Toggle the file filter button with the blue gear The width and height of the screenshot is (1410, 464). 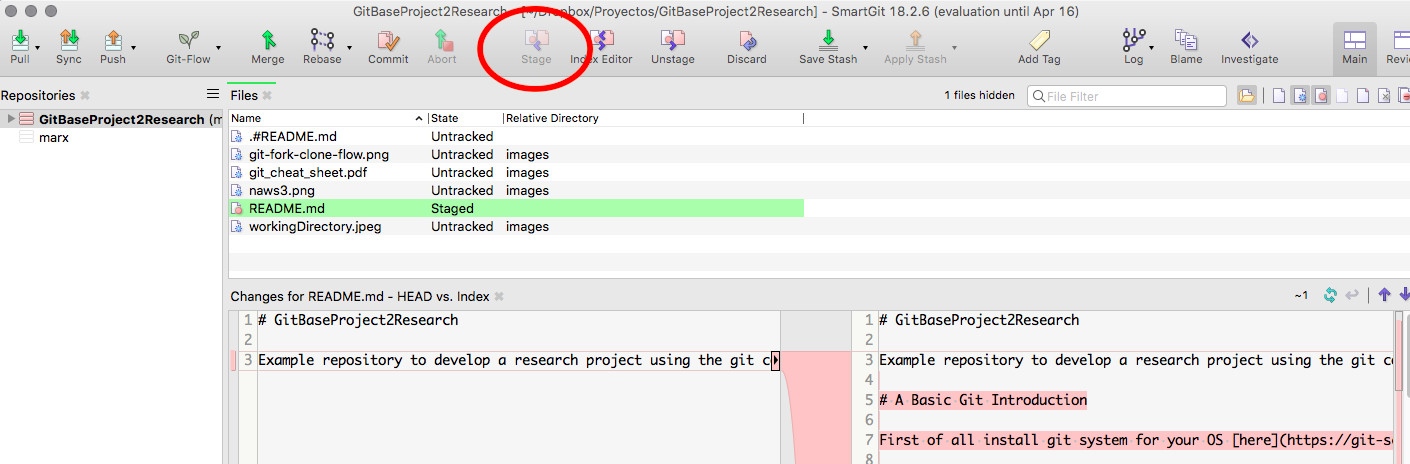tap(1299, 96)
